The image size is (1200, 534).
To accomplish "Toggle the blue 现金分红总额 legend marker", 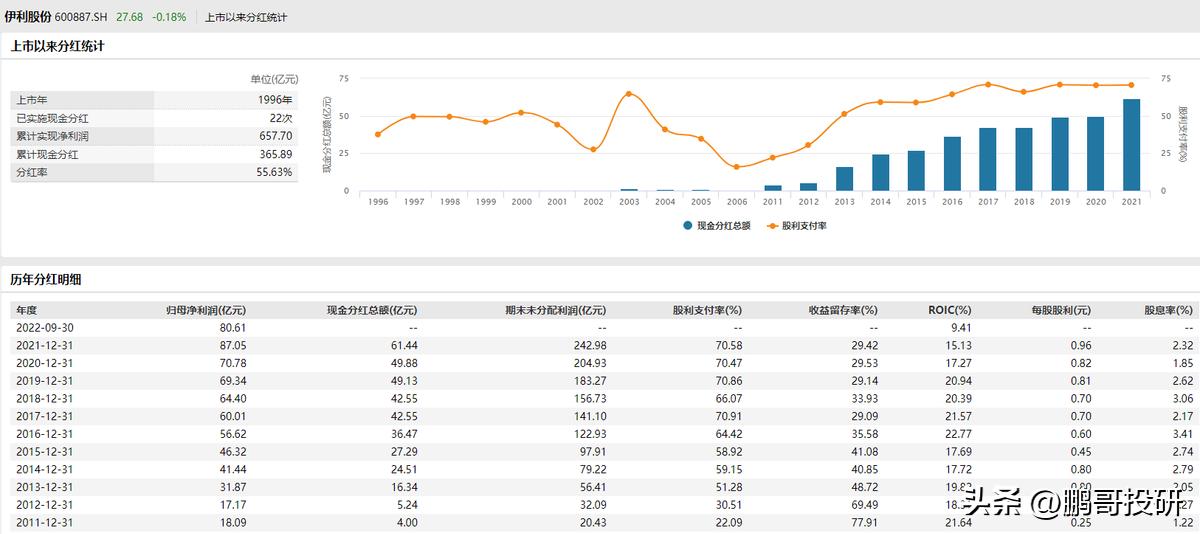I will tap(688, 226).
